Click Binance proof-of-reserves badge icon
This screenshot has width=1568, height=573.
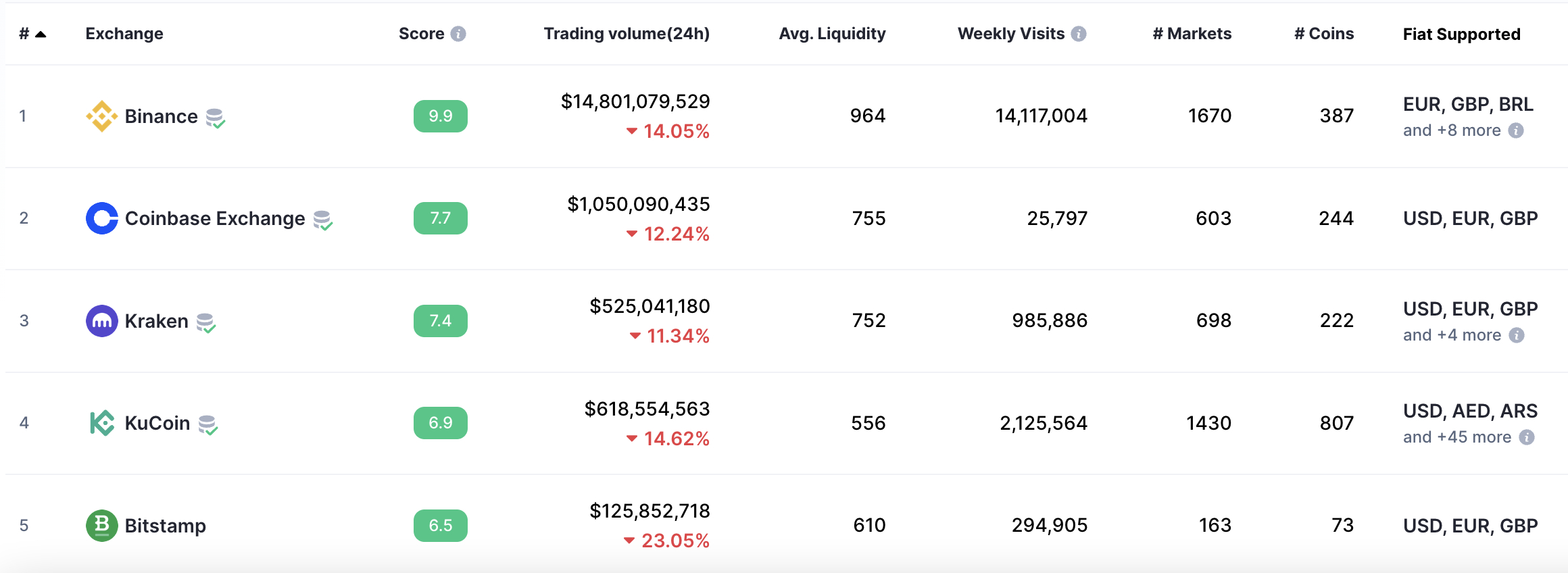215,118
